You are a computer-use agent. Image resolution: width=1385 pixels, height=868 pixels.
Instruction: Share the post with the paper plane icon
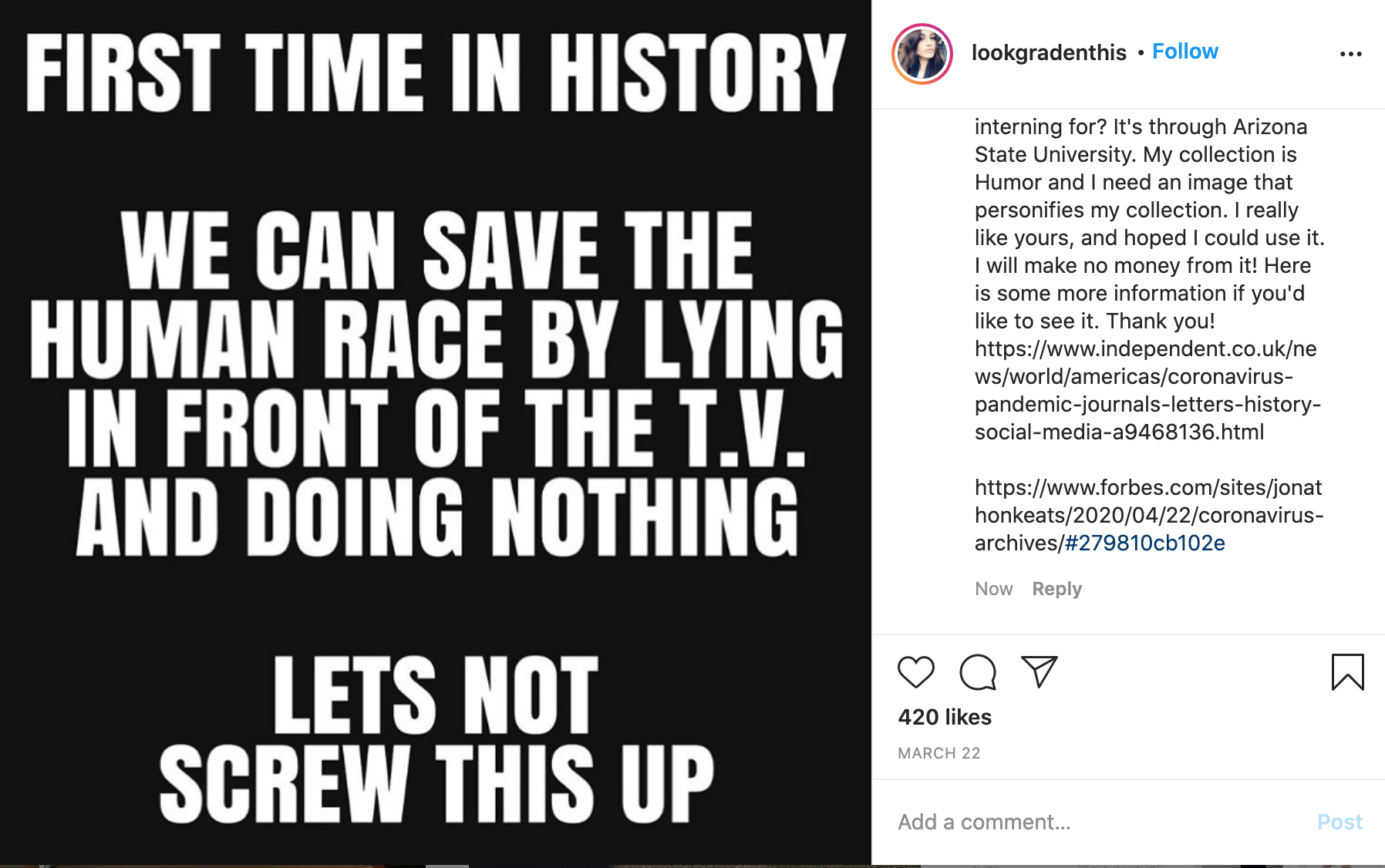[x=1039, y=671]
